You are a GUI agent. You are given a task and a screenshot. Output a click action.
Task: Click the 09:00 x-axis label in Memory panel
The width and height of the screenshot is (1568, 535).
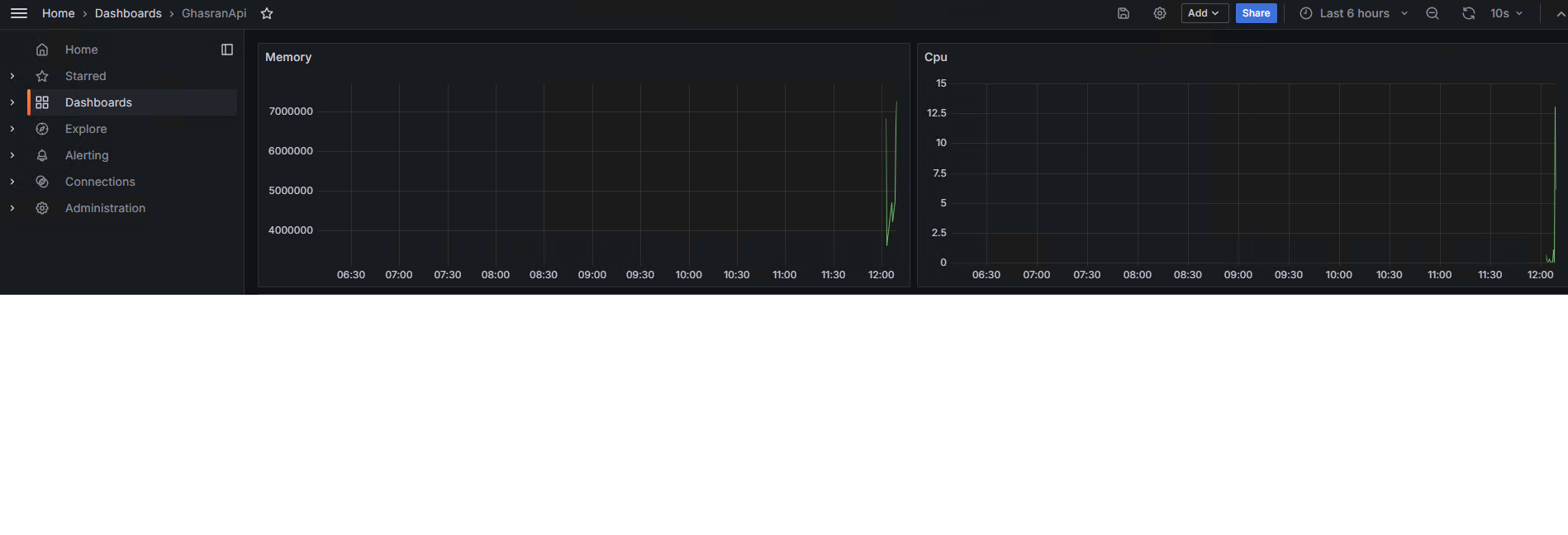click(x=592, y=275)
